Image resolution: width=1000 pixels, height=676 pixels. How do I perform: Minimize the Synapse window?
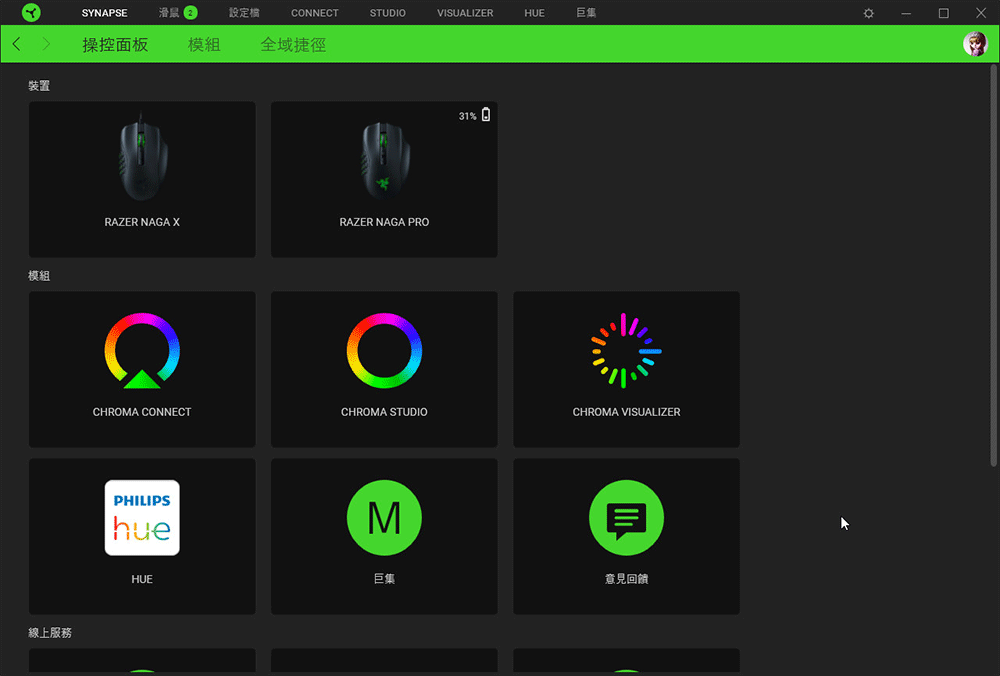(x=906, y=13)
